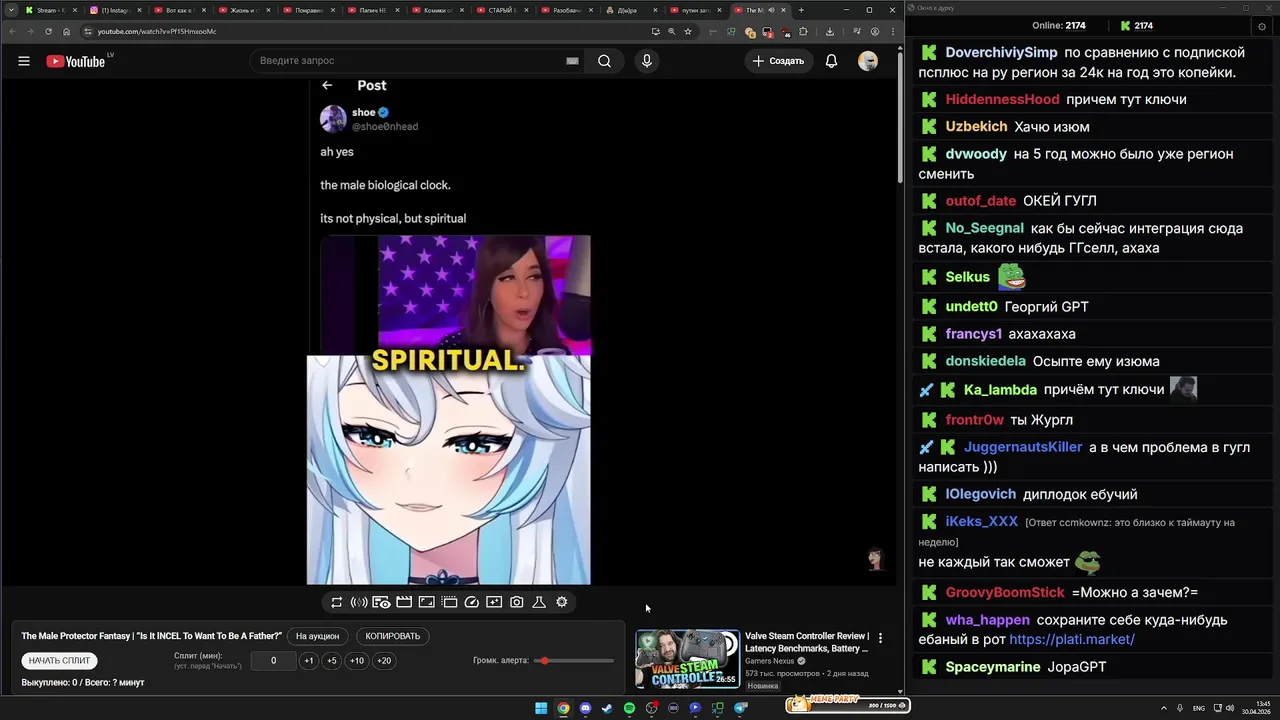Click the НАЧАТЬ СПЛИТ button
This screenshot has width=1280, height=720.
(59, 661)
